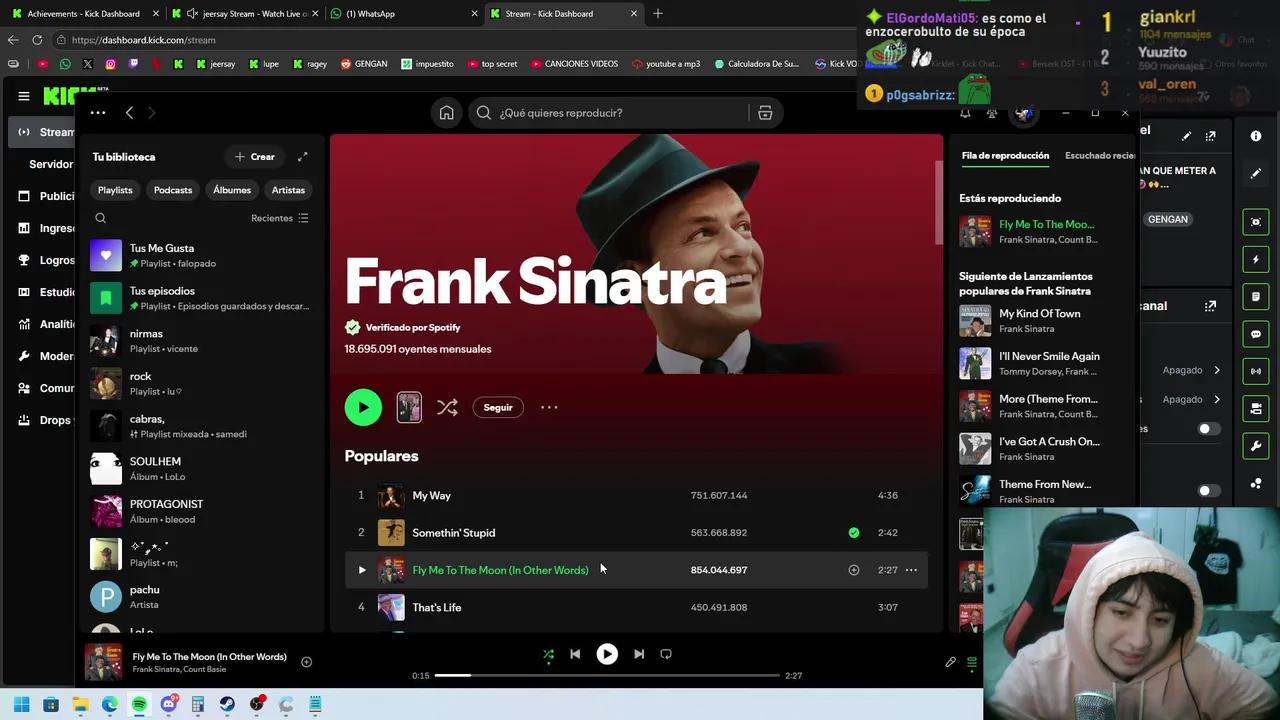Toggle shuffle in the bottom player bar
Viewport: 1280px width, 720px height.
[x=548, y=654]
